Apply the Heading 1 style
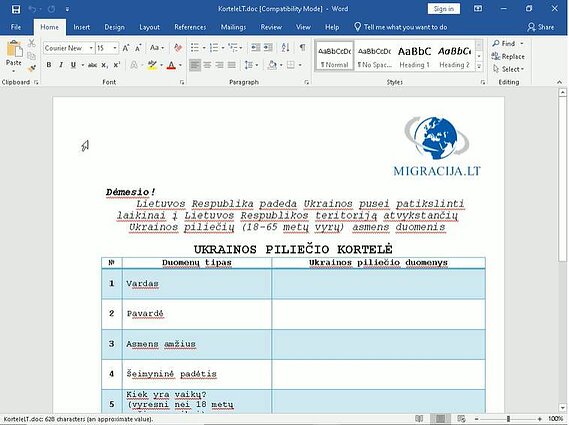This screenshot has width=569, height=425. (414, 56)
